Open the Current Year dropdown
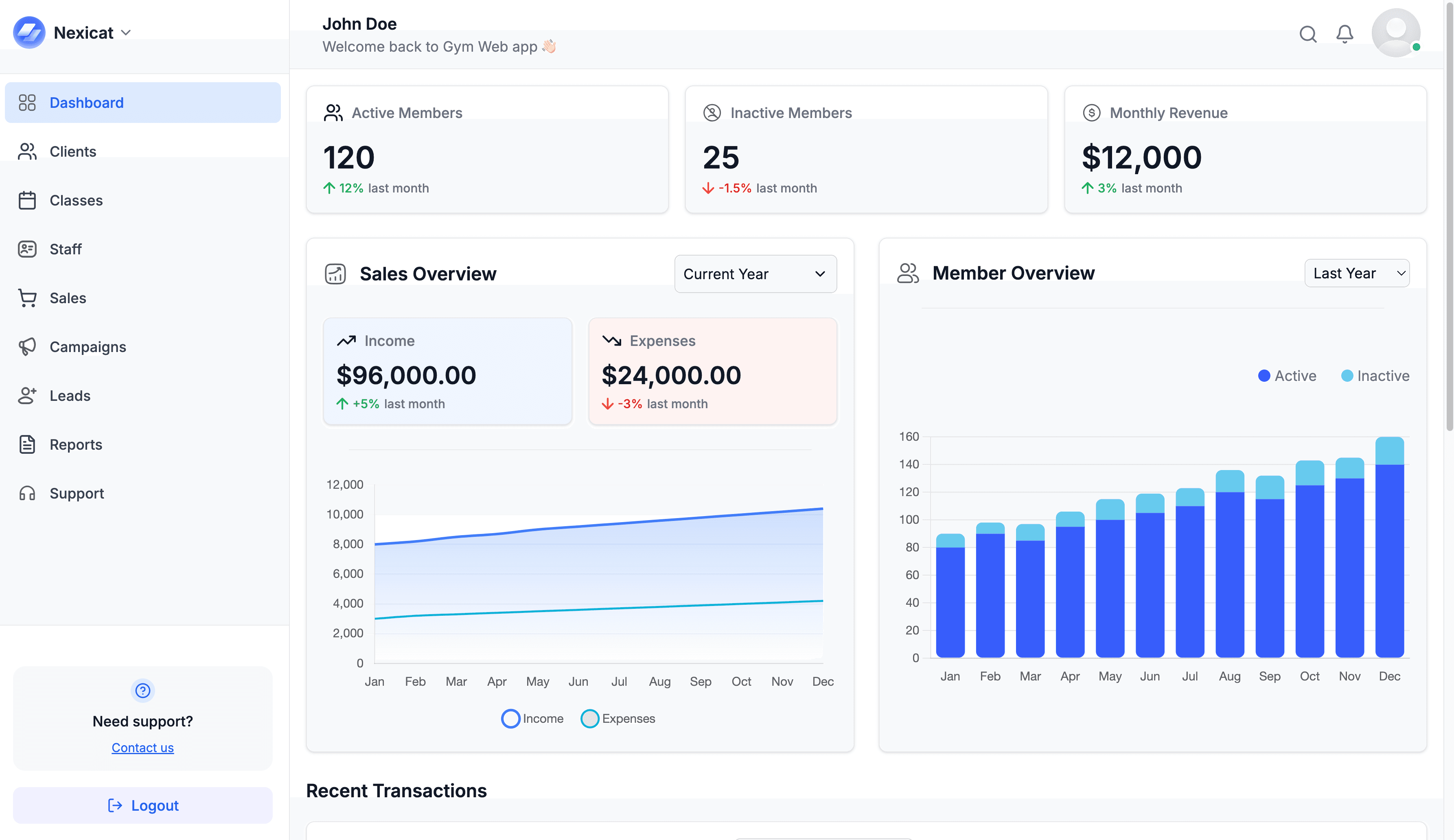 [755, 273]
